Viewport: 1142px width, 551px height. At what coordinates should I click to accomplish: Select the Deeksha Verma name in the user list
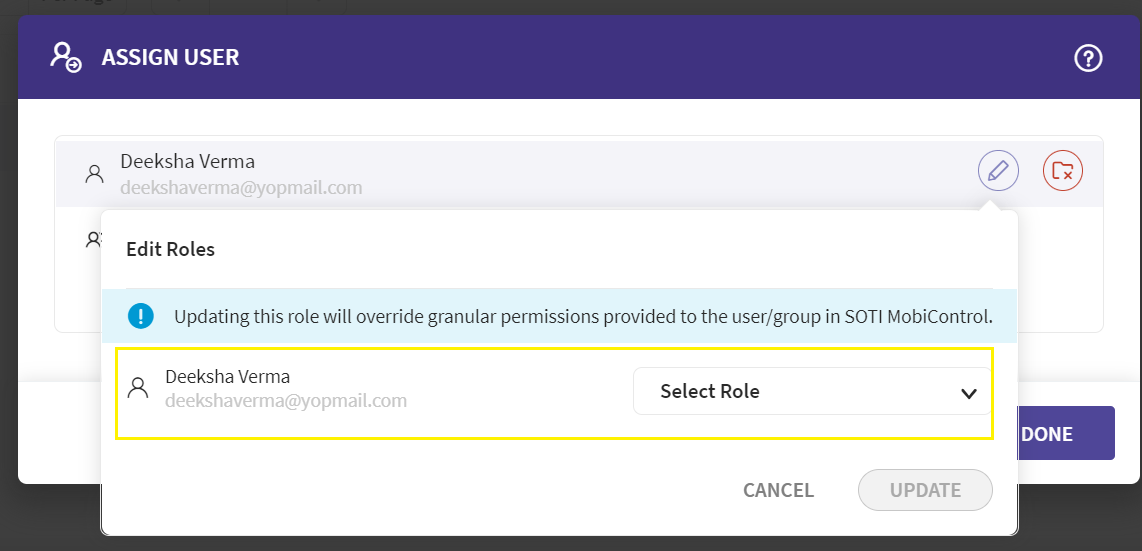tap(187, 161)
